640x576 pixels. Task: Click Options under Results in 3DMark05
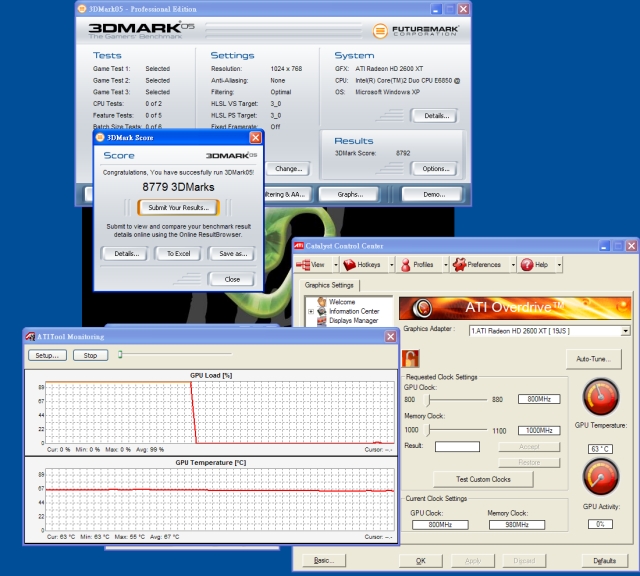[435, 169]
